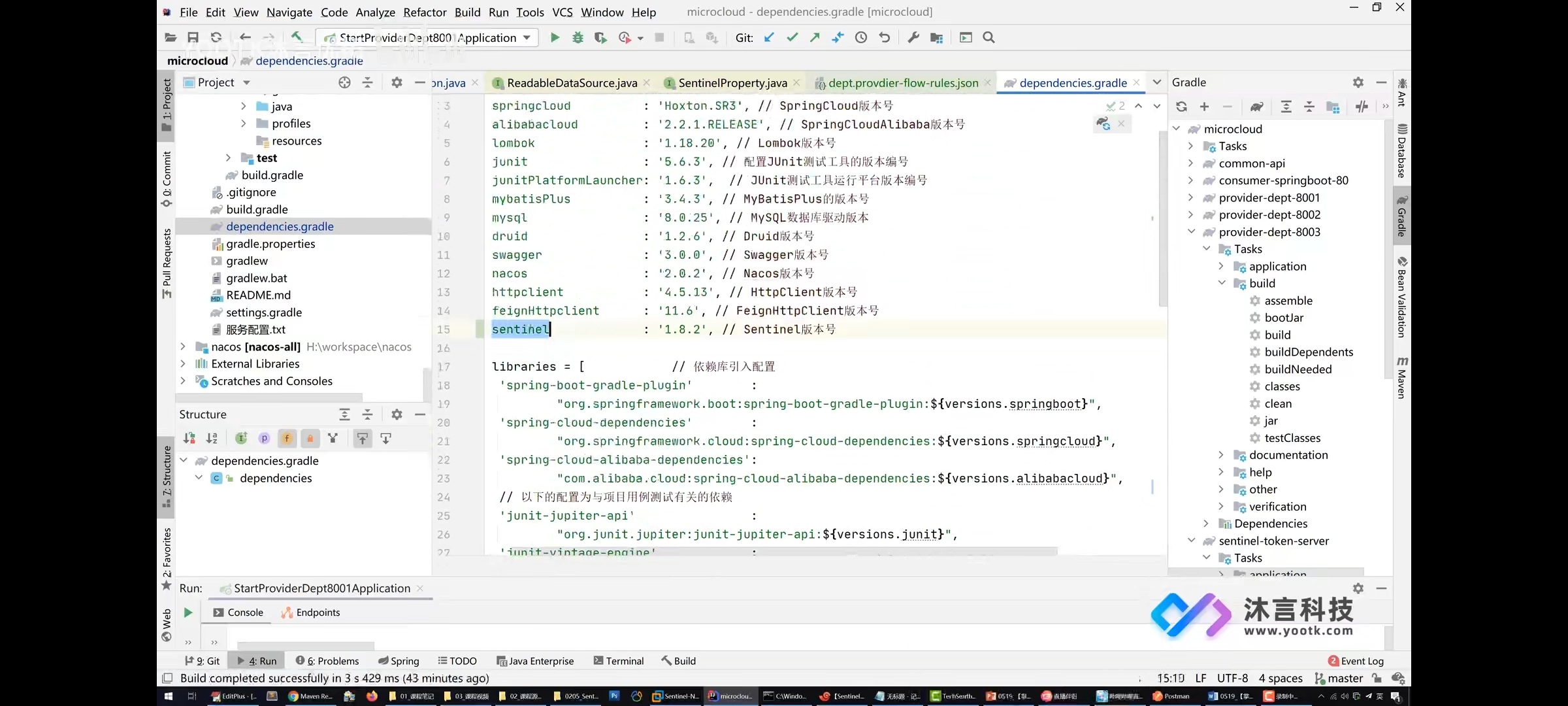Push commits with Git green arrow
The image size is (1568, 706).
[815, 38]
